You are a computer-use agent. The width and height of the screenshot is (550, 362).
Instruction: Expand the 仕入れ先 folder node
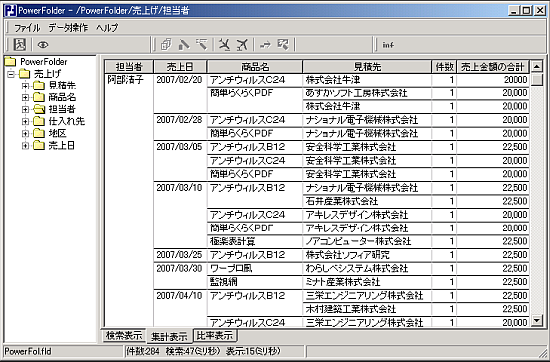point(25,121)
